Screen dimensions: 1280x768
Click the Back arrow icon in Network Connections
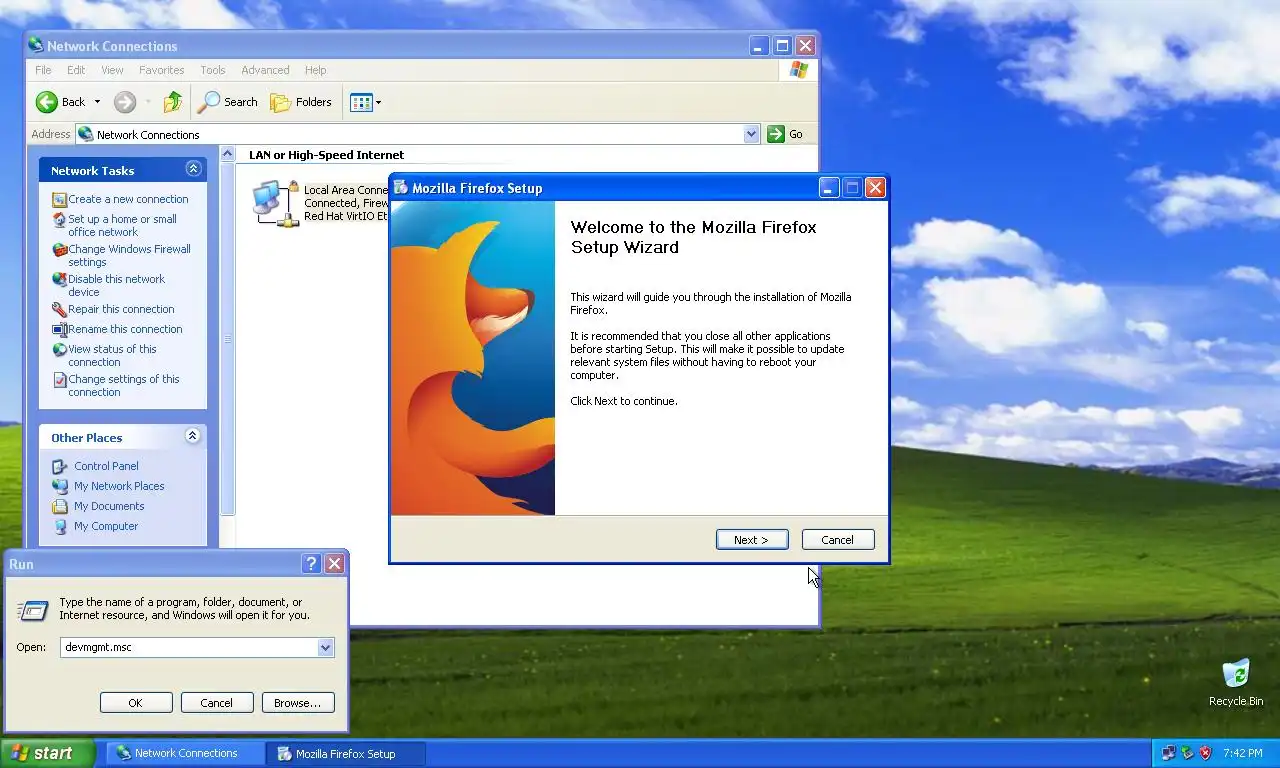click(x=47, y=102)
